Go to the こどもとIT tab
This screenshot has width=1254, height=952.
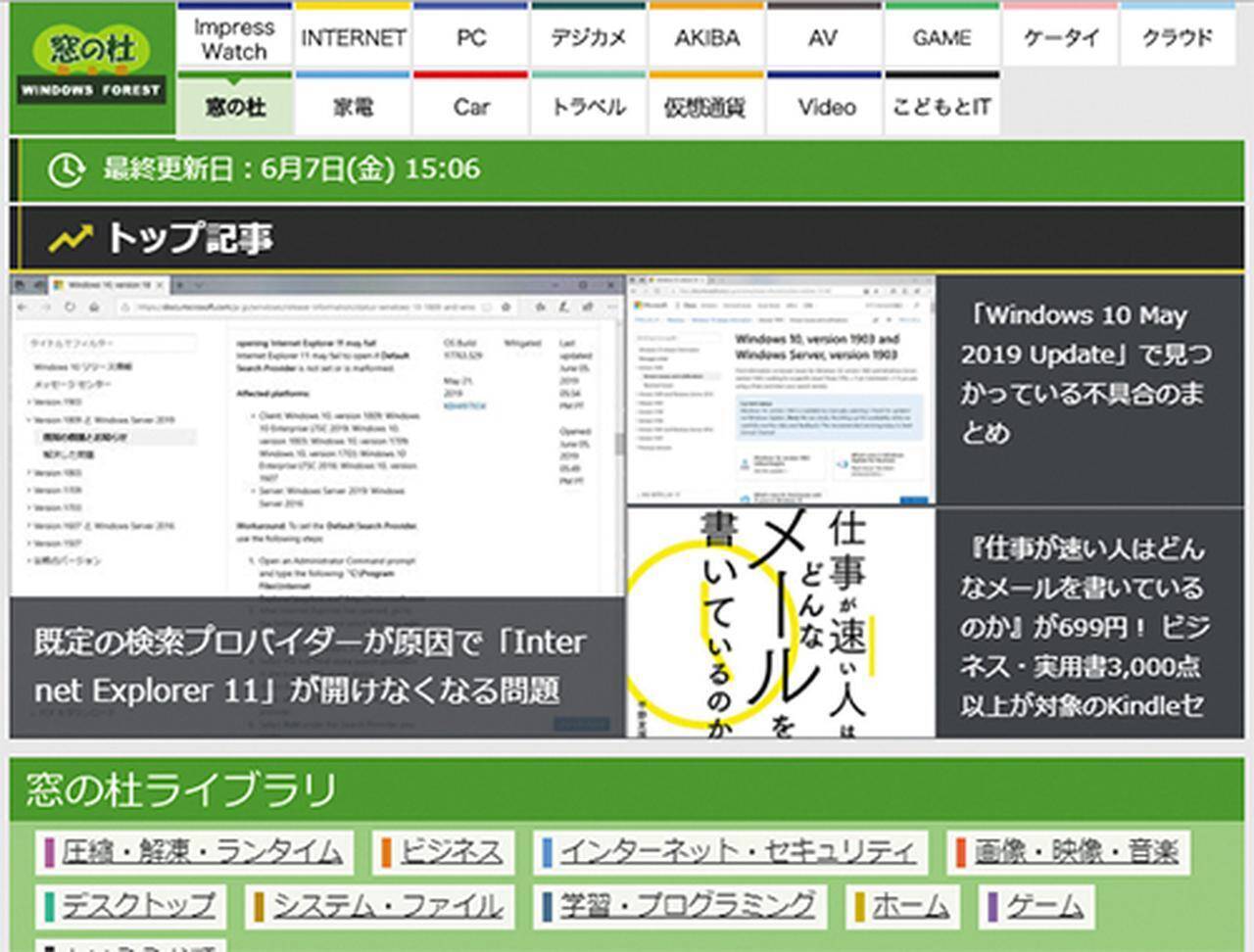click(941, 105)
